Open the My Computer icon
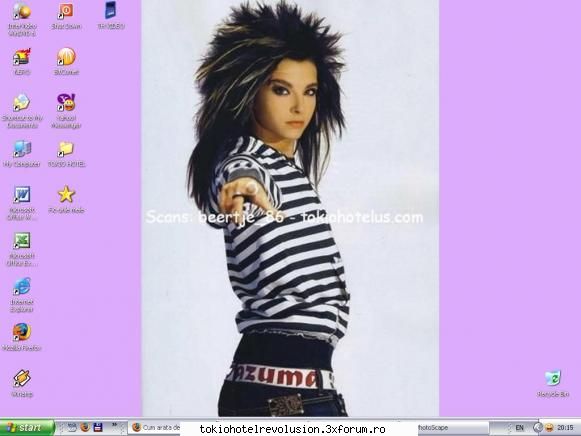The height and width of the screenshot is (436, 581). coord(21,153)
